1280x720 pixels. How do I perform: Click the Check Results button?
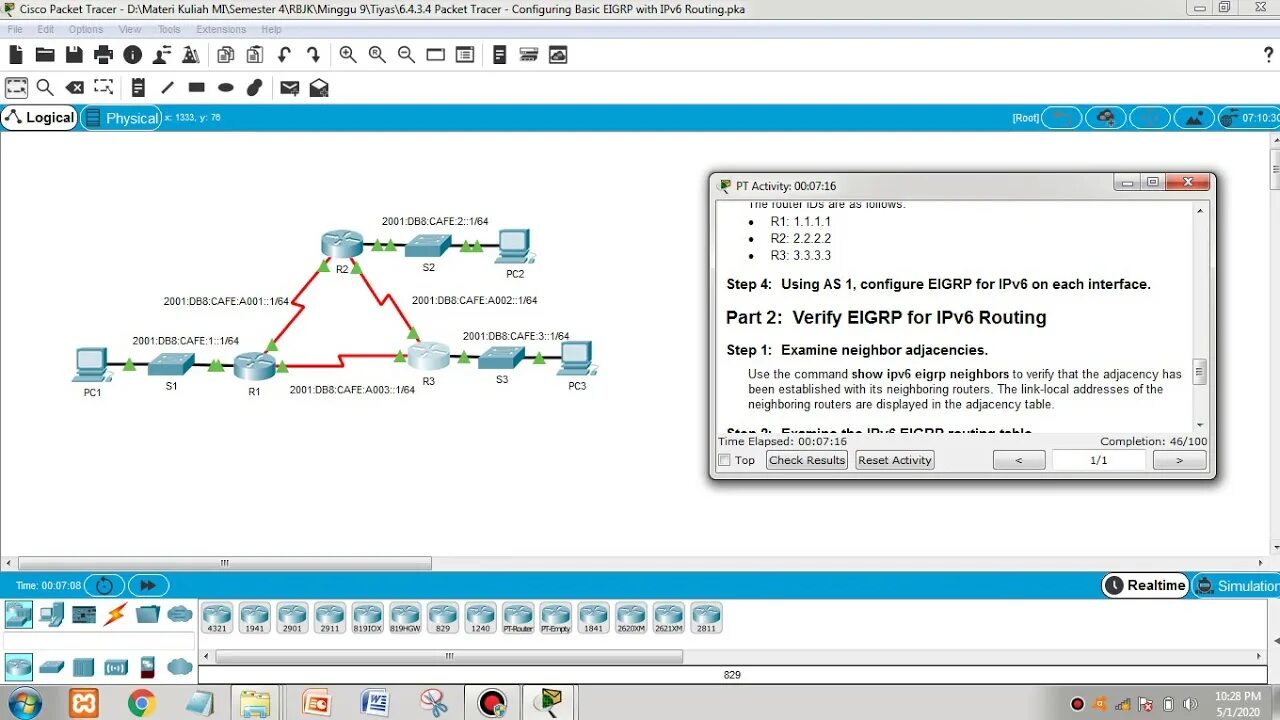(x=807, y=460)
